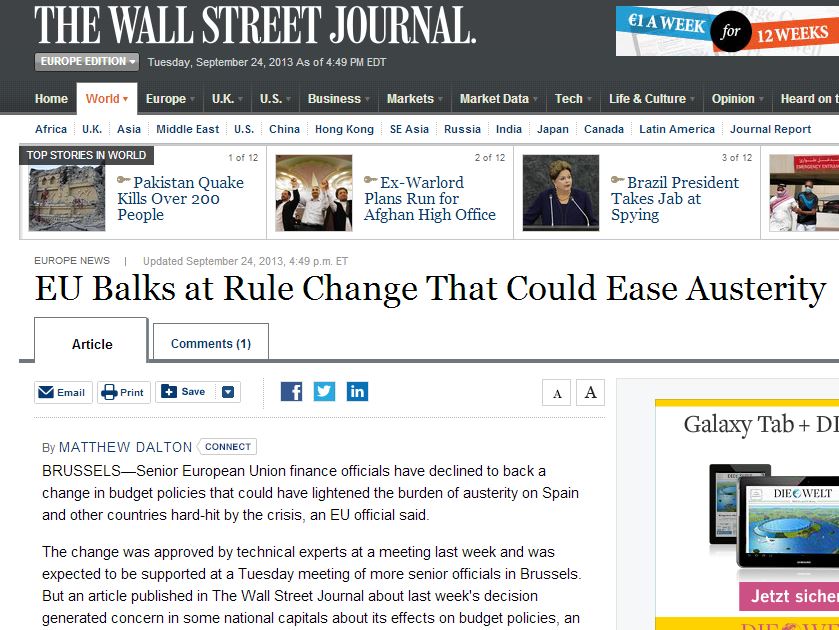
Task: Share the article on Facebook
Action: point(291,391)
